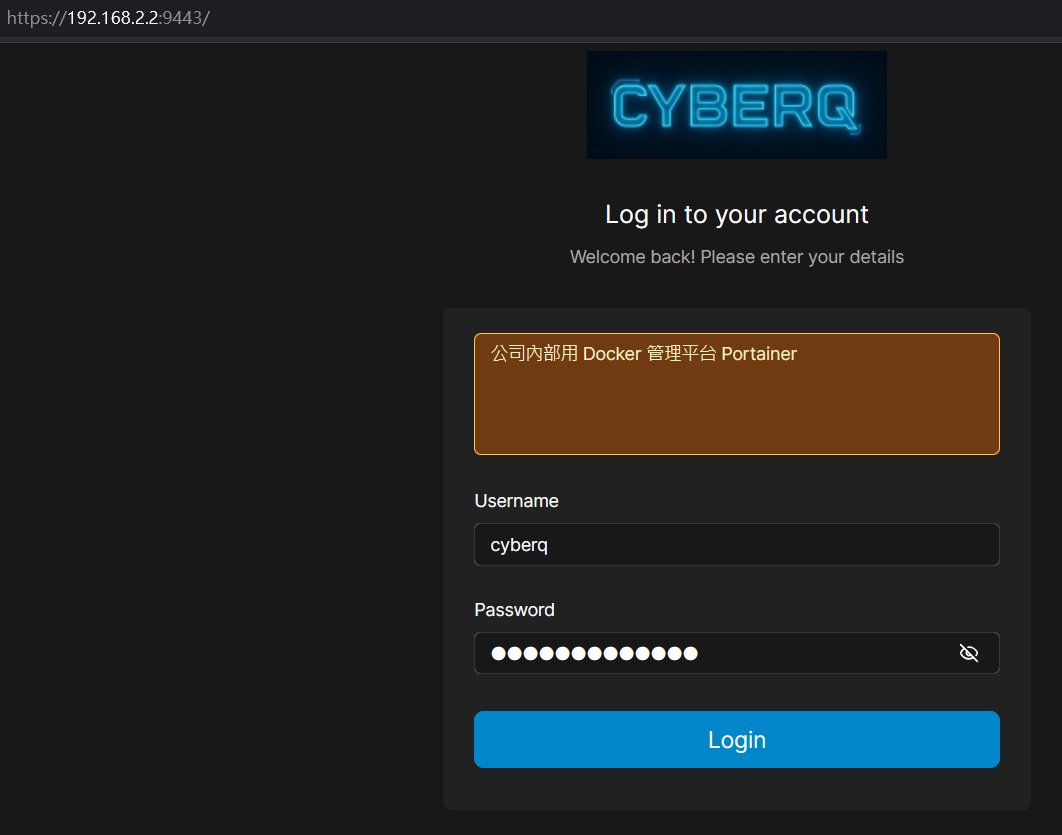Click the "Log in to your account" heading
This screenshot has height=835, width=1062.
[x=736, y=215]
